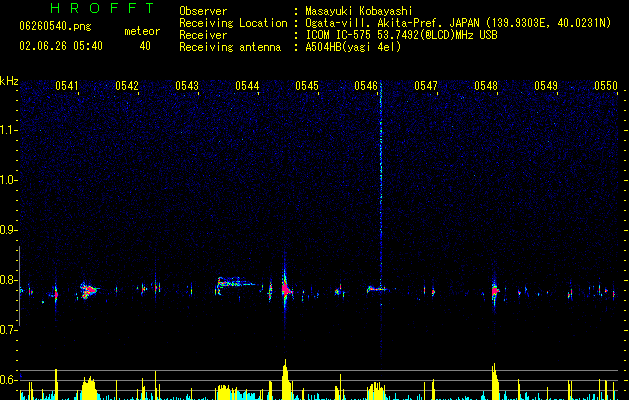Click the Receiving Location label
Viewport: 629px width, 400px height.
[x=233, y=23]
